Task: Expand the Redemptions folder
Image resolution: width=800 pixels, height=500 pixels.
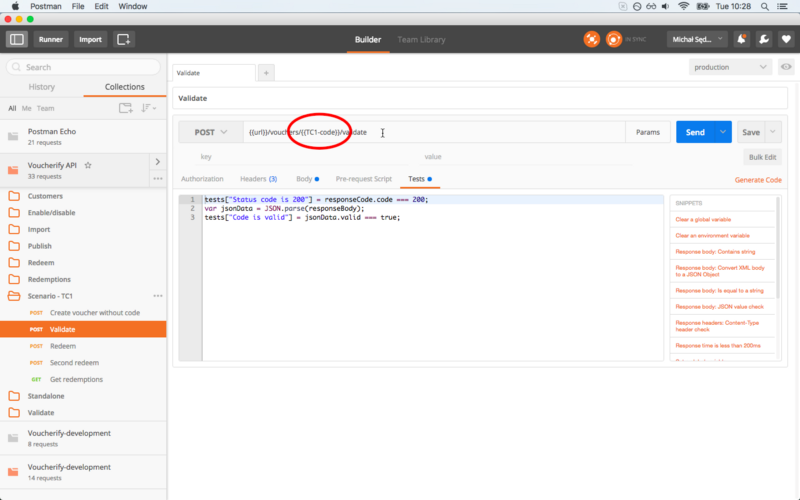Action: tap(83, 279)
